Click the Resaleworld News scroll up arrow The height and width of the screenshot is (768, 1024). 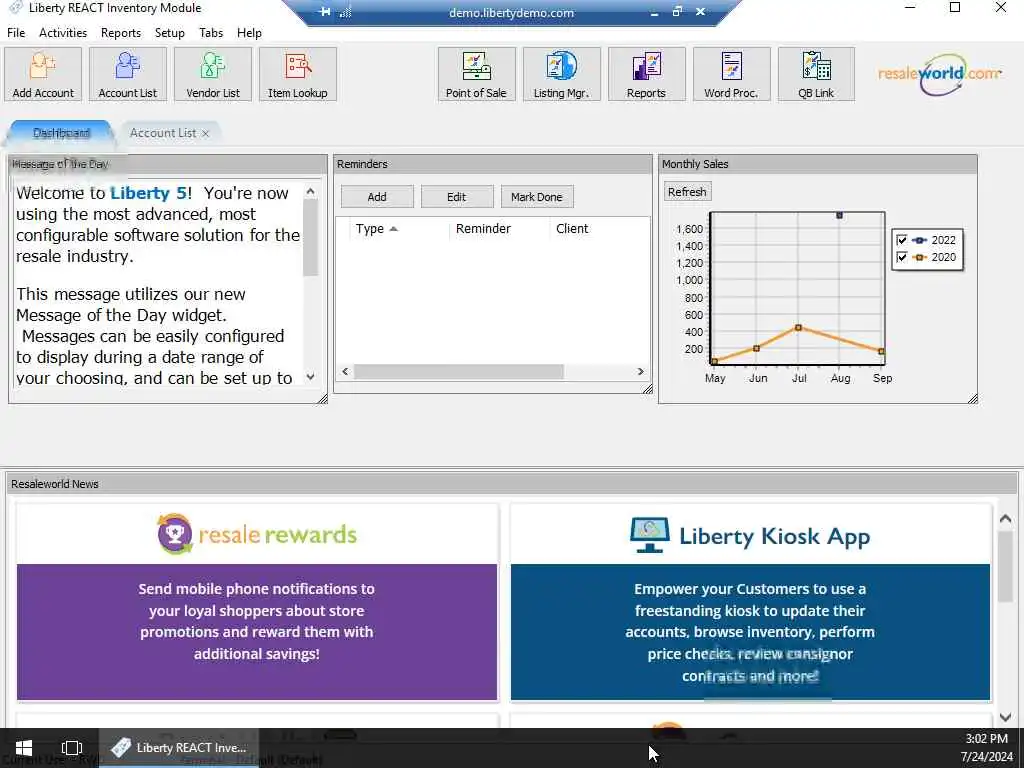pyautogui.click(x=1006, y=519)
